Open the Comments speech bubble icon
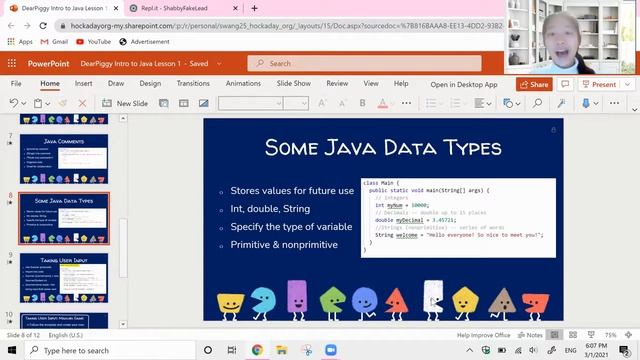This screenshot has height=360, width=640. click(565, 84)
